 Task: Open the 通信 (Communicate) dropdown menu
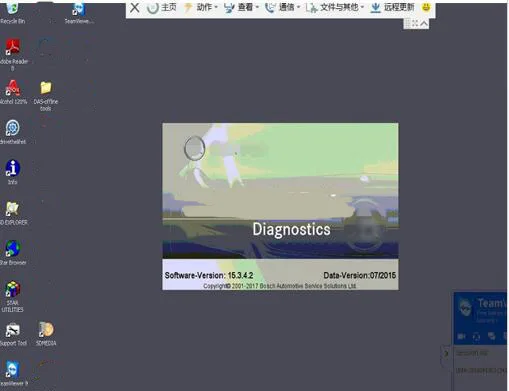pos(283,7)
